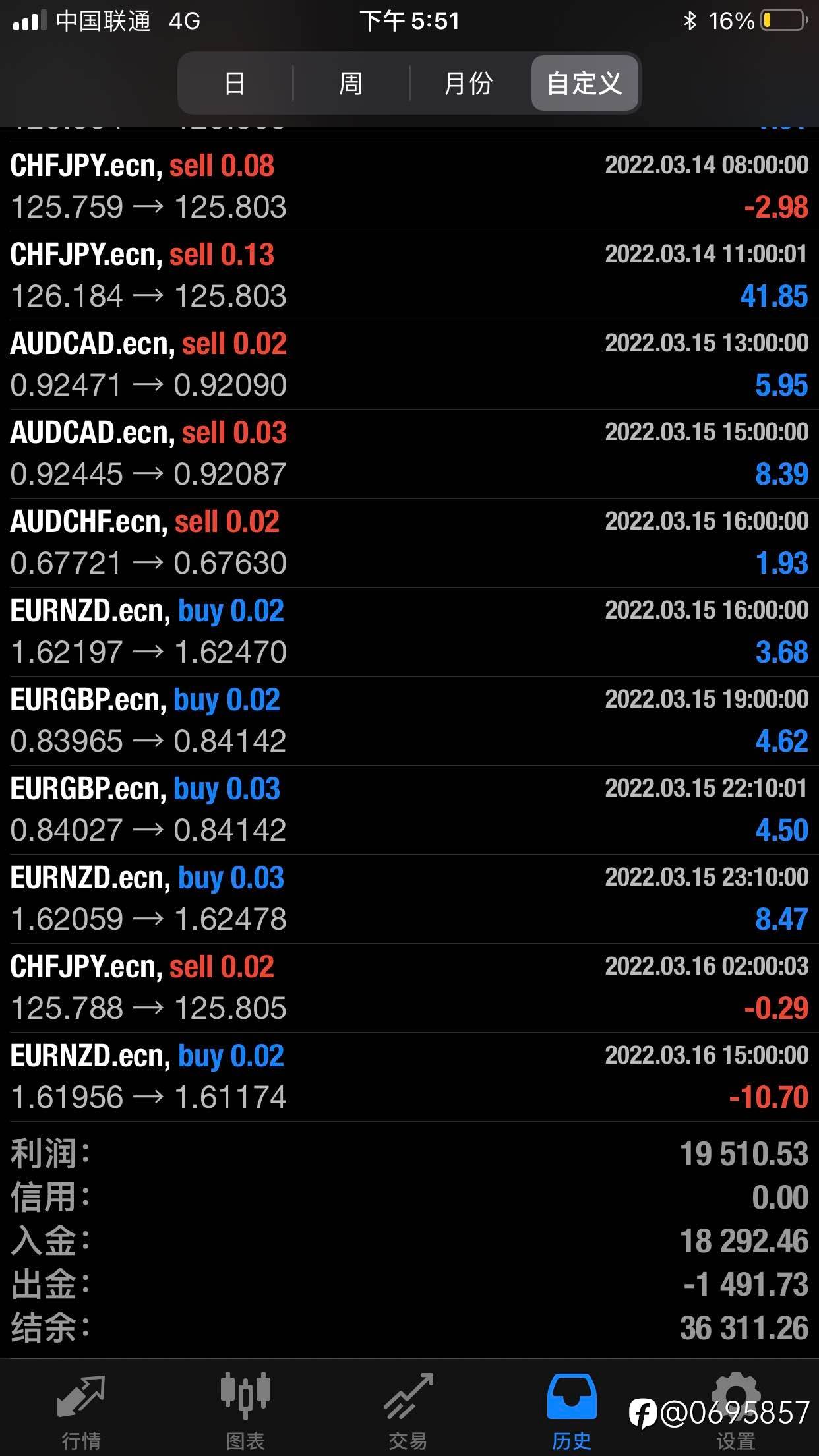The width and height of the screenshot is (819, 1456).
Task: Tap the 利润 profit summary line
Action: (409, 1154)
